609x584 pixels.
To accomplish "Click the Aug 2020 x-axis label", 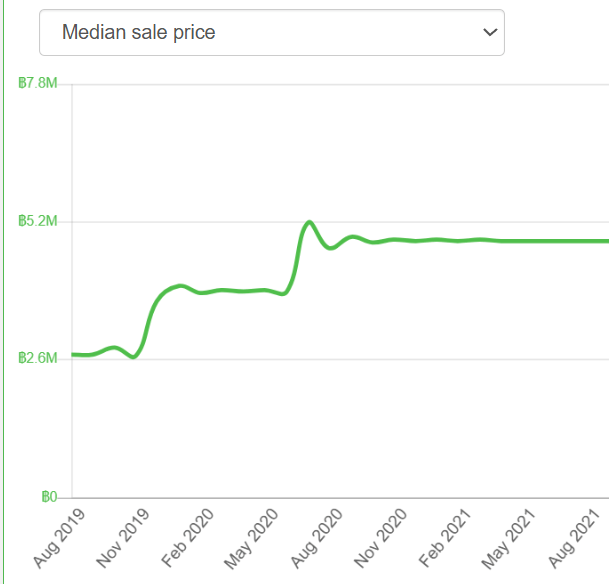I will (x=317, y=538).
